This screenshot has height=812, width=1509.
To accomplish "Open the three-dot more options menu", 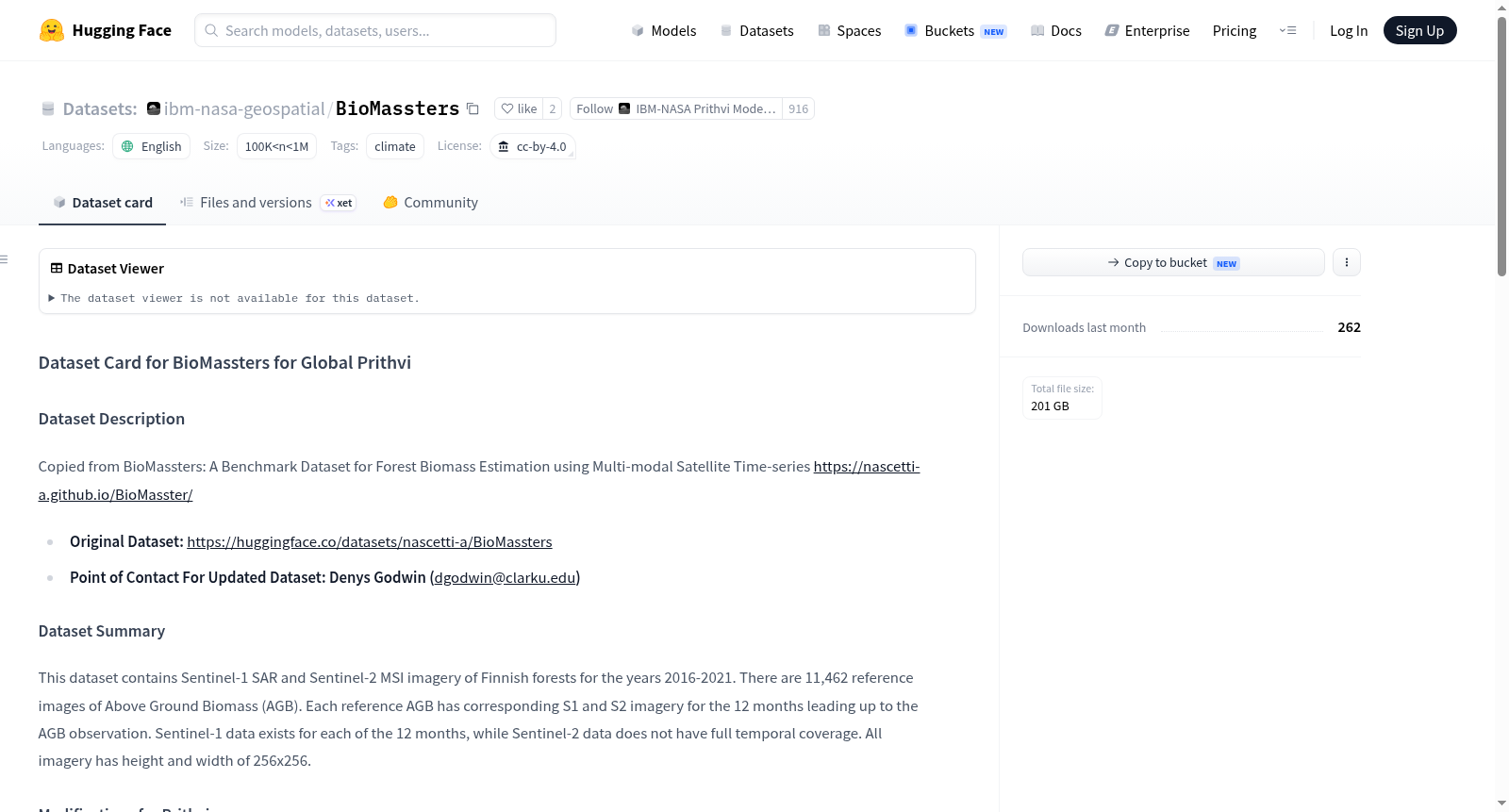I will pyautogui.click(x=1347, y=262).
